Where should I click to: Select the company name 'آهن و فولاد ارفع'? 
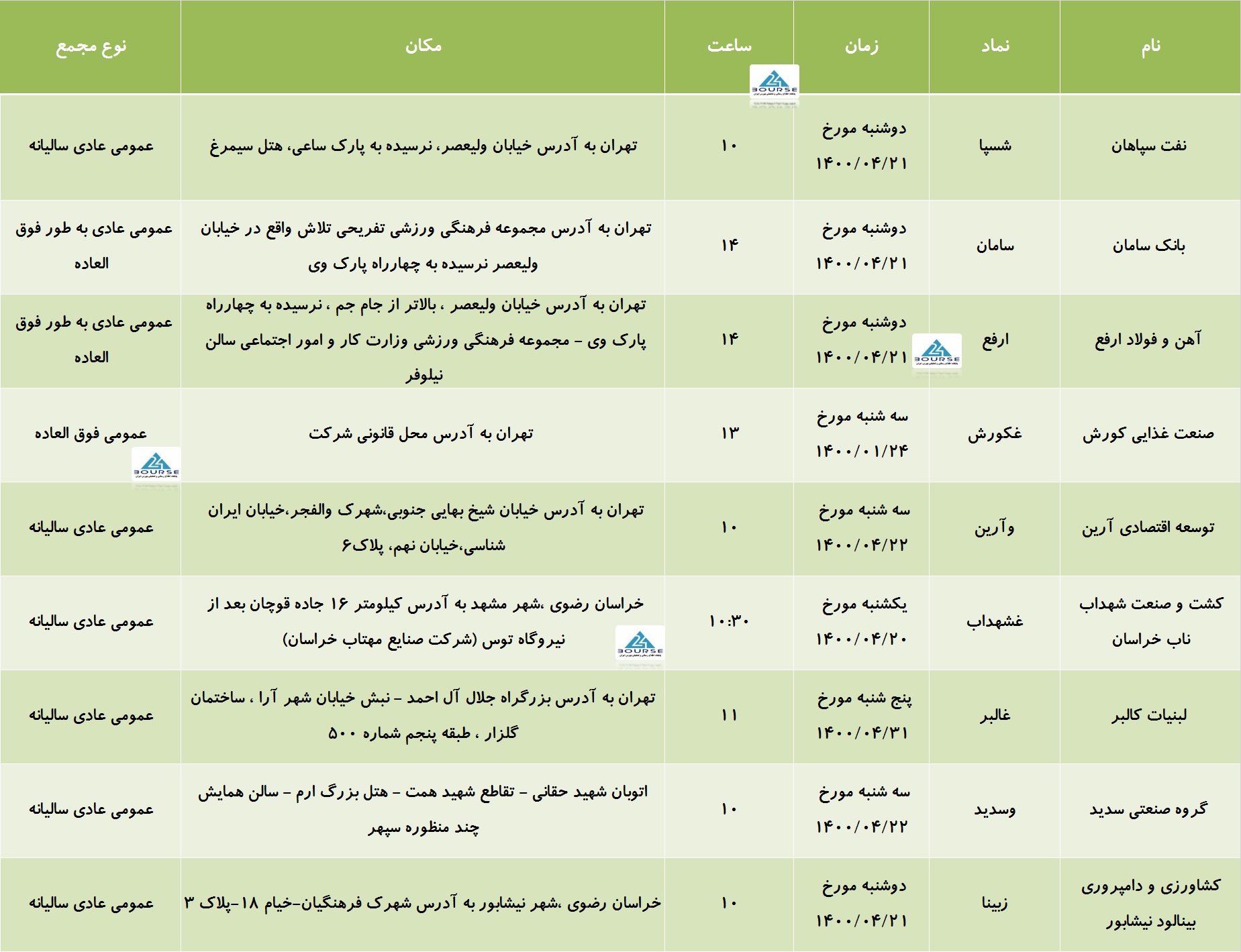tap(1148, 340)
